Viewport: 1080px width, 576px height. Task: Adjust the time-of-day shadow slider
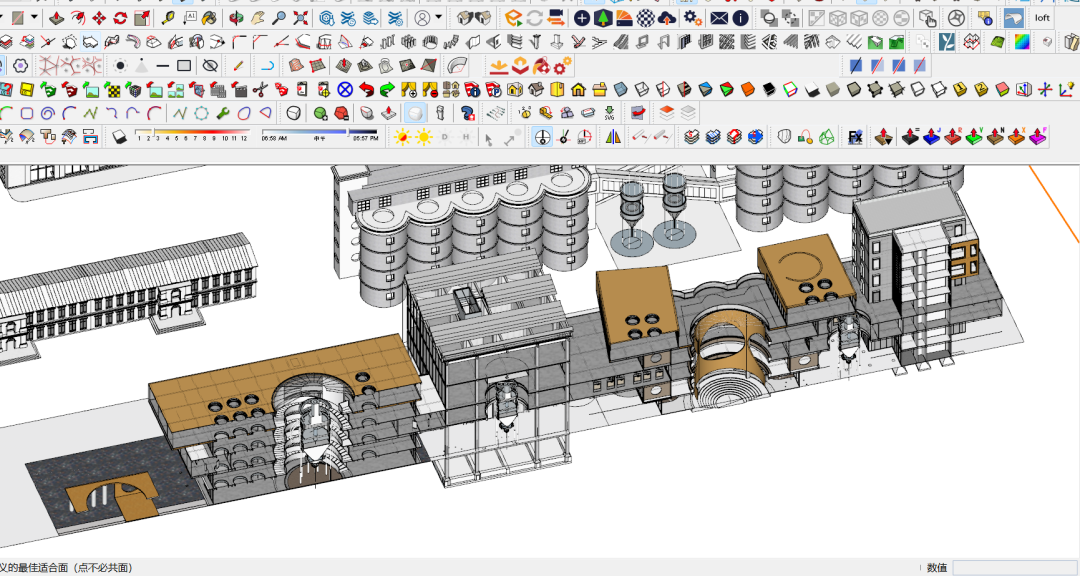[x=320, y=134]
